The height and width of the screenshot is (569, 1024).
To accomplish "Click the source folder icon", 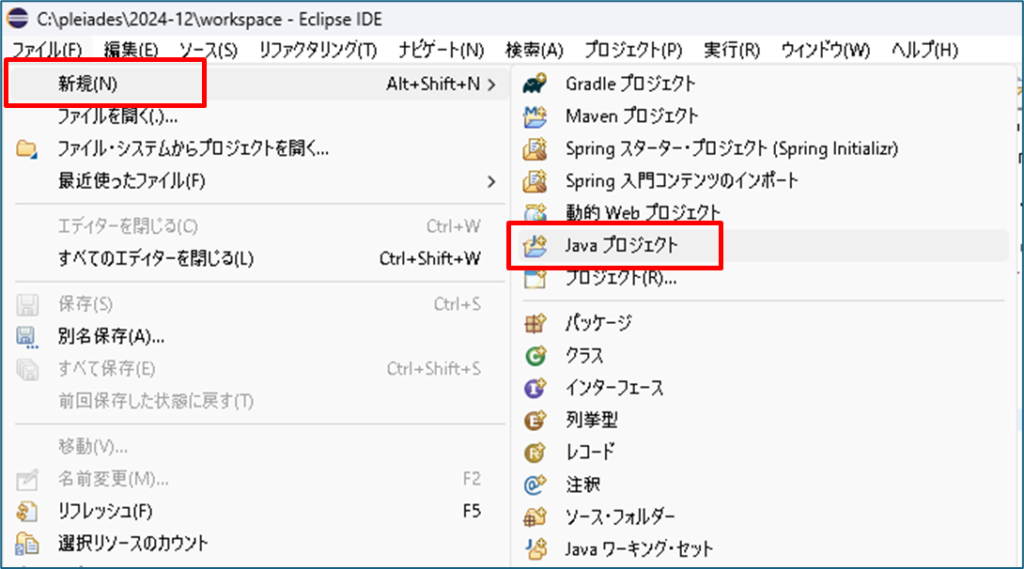I will (x=537, y=517).
